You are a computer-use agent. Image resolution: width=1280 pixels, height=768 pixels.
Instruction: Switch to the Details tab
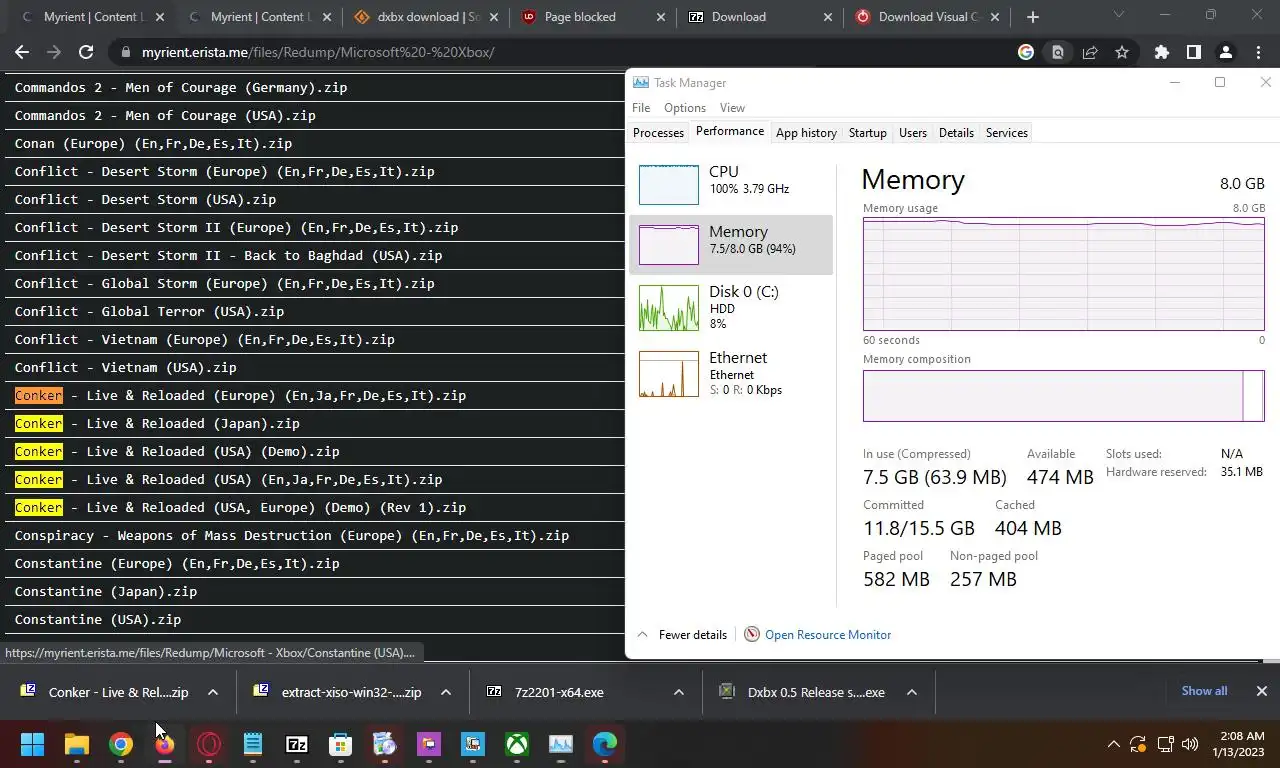pyautogui.click(x=956, y=133)
